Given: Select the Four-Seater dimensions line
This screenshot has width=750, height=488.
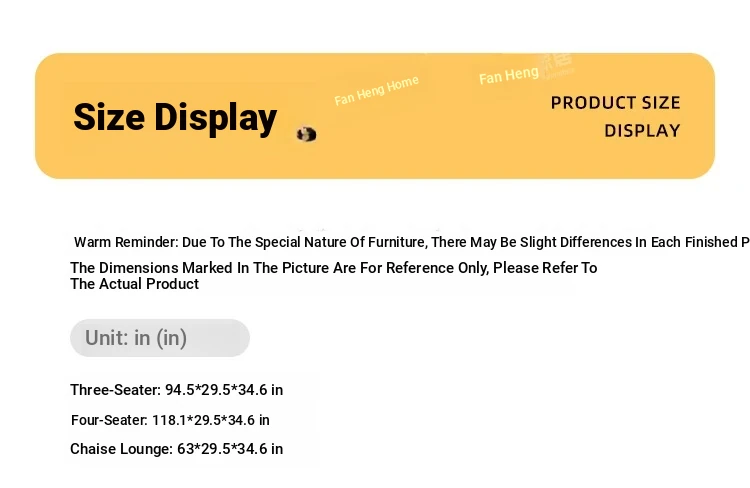Looking at the screenshot, I should [x=170, y=420].
